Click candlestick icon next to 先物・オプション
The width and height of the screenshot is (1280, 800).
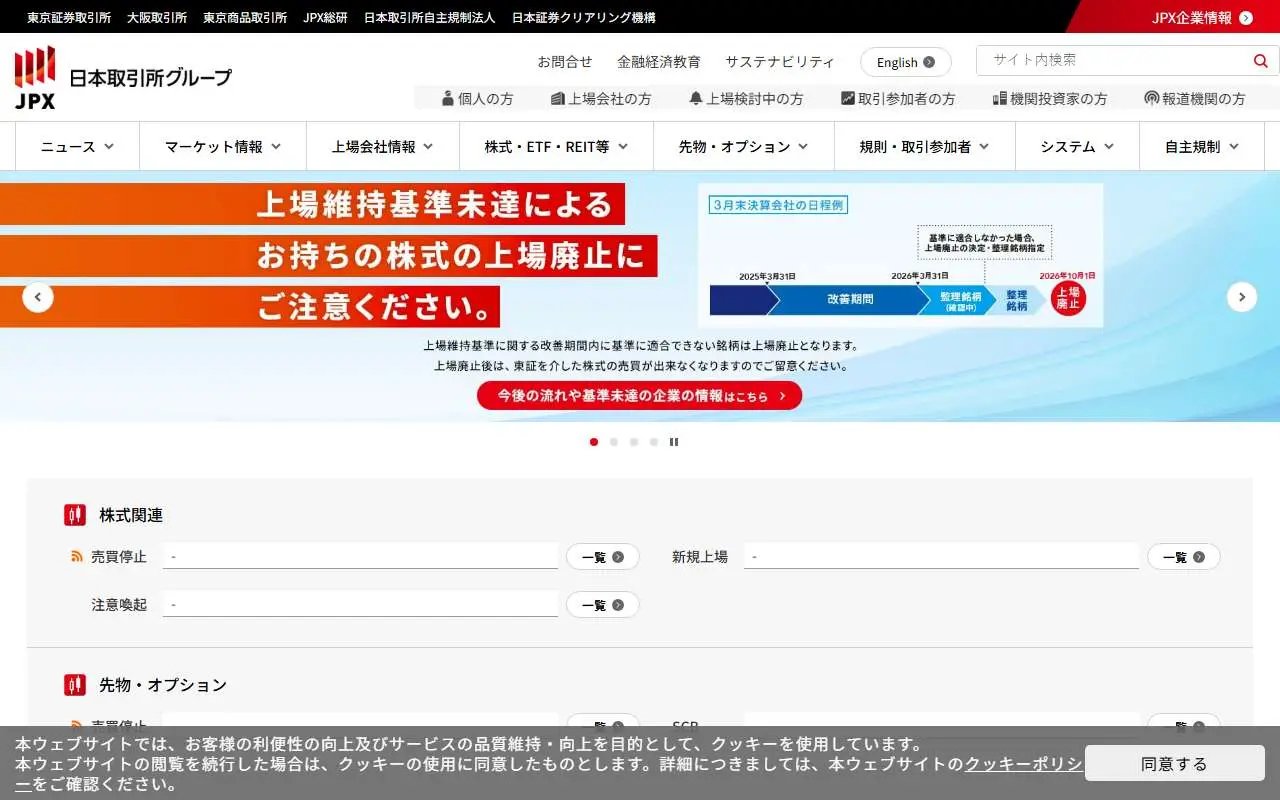(x=75, y=685)
